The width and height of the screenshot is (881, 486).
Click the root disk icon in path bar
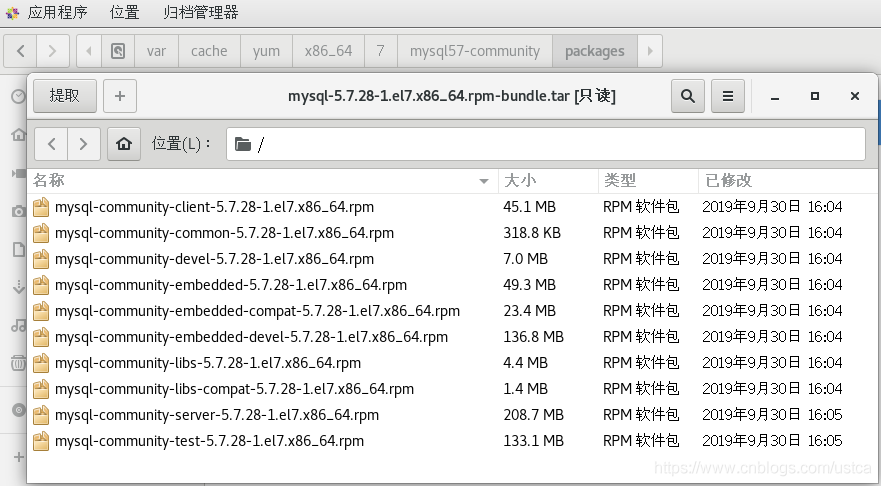[118, 51]
